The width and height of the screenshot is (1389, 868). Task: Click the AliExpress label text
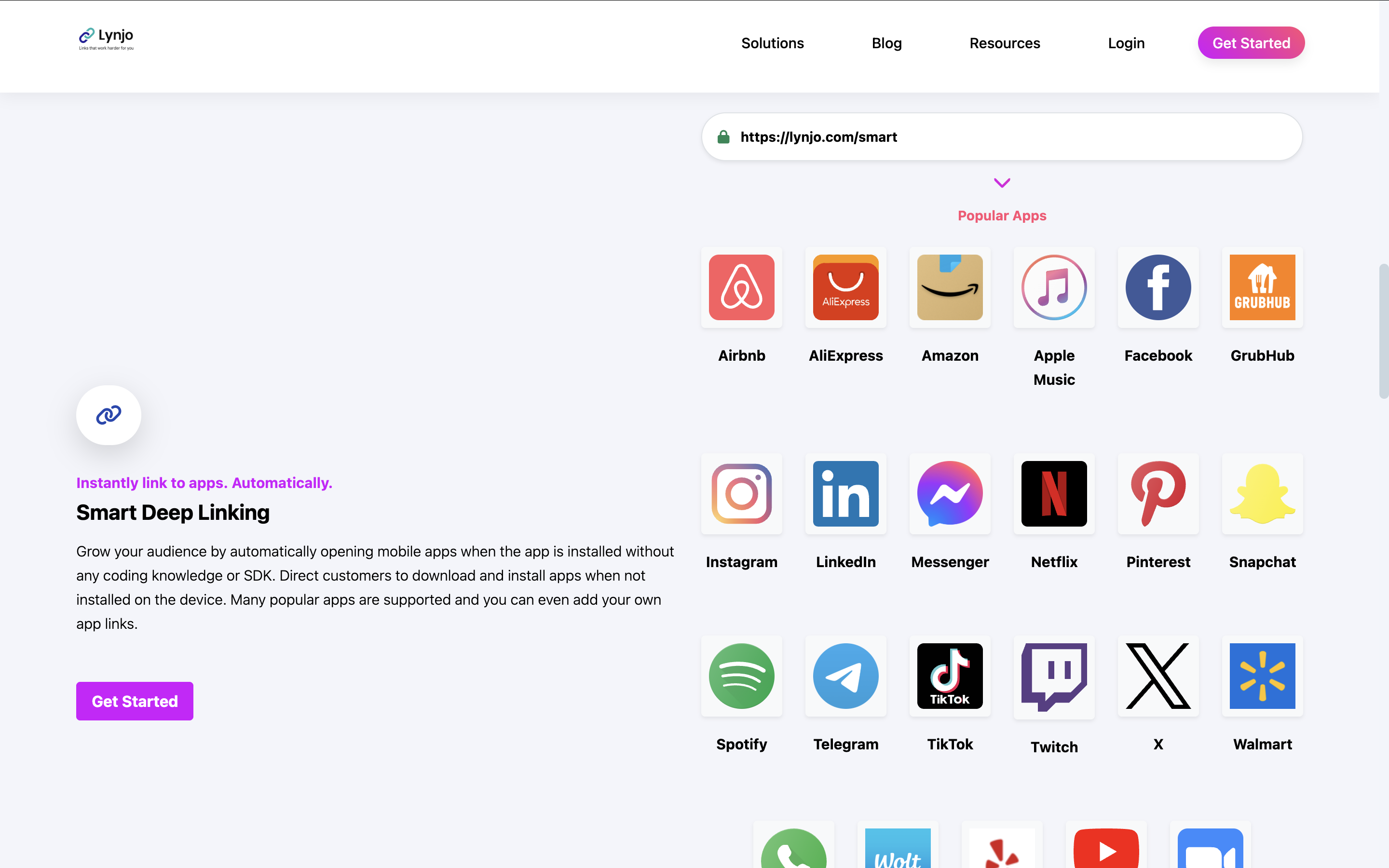846,356
